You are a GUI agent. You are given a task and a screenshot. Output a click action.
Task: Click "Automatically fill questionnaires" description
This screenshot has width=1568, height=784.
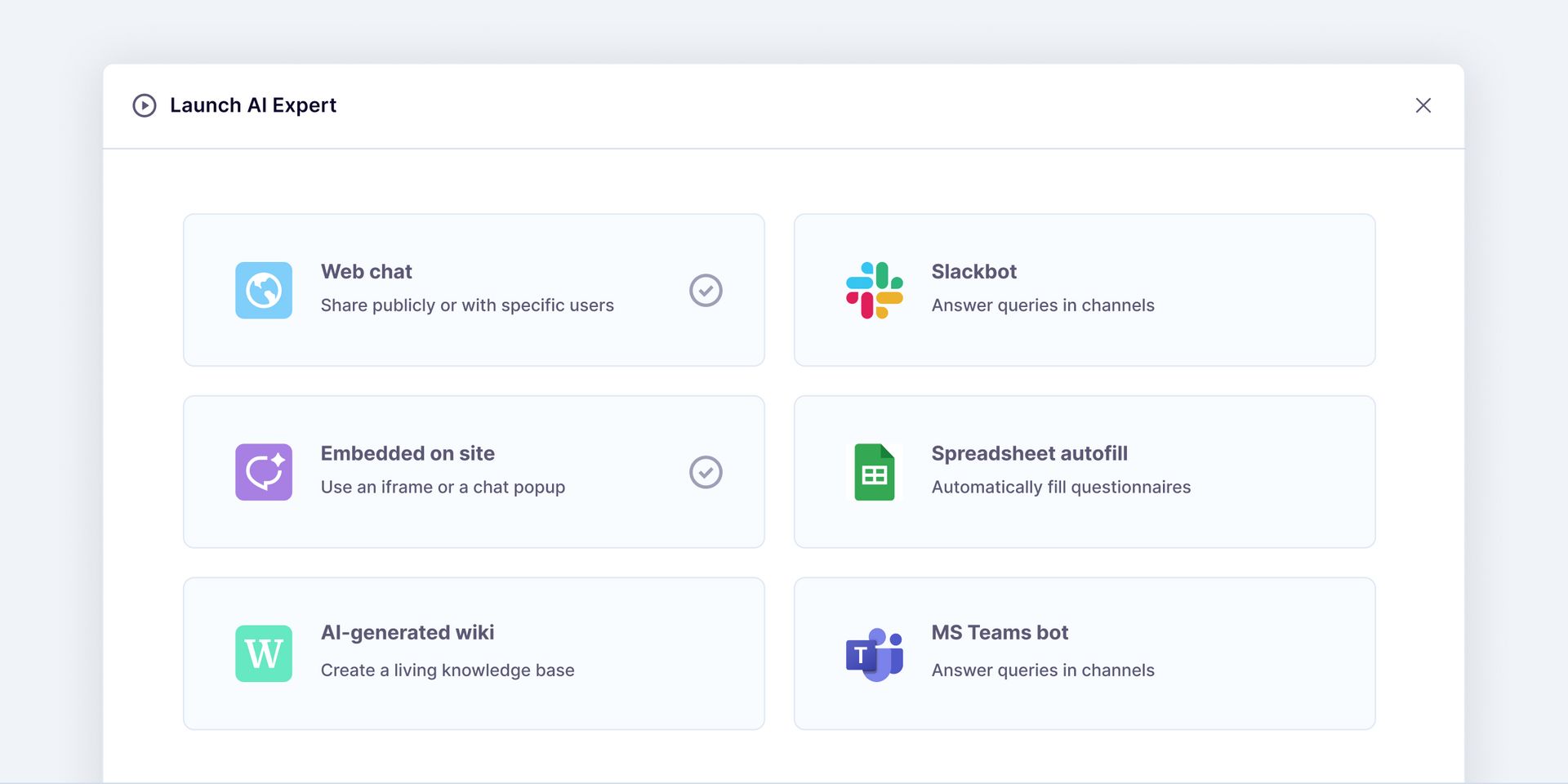(1061, 488)
